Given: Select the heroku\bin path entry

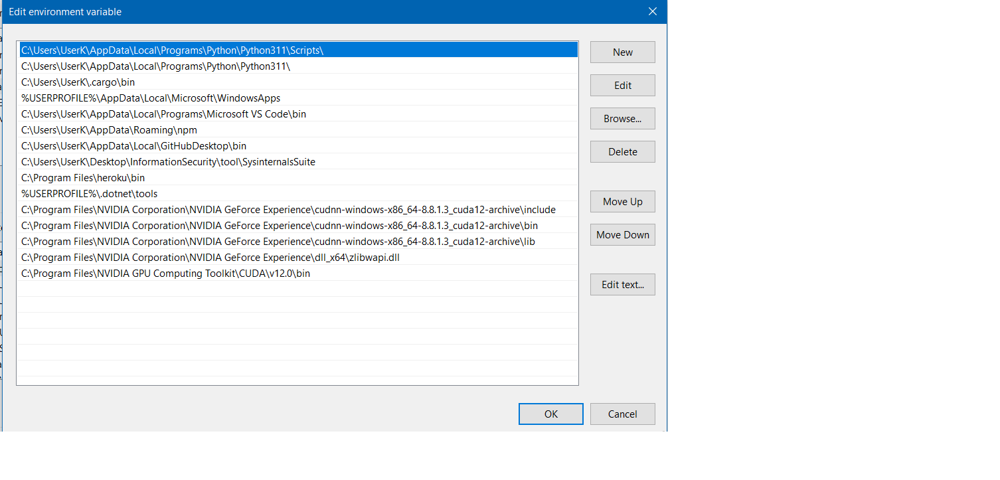Looking at the screenshot, I should [298, 178].
